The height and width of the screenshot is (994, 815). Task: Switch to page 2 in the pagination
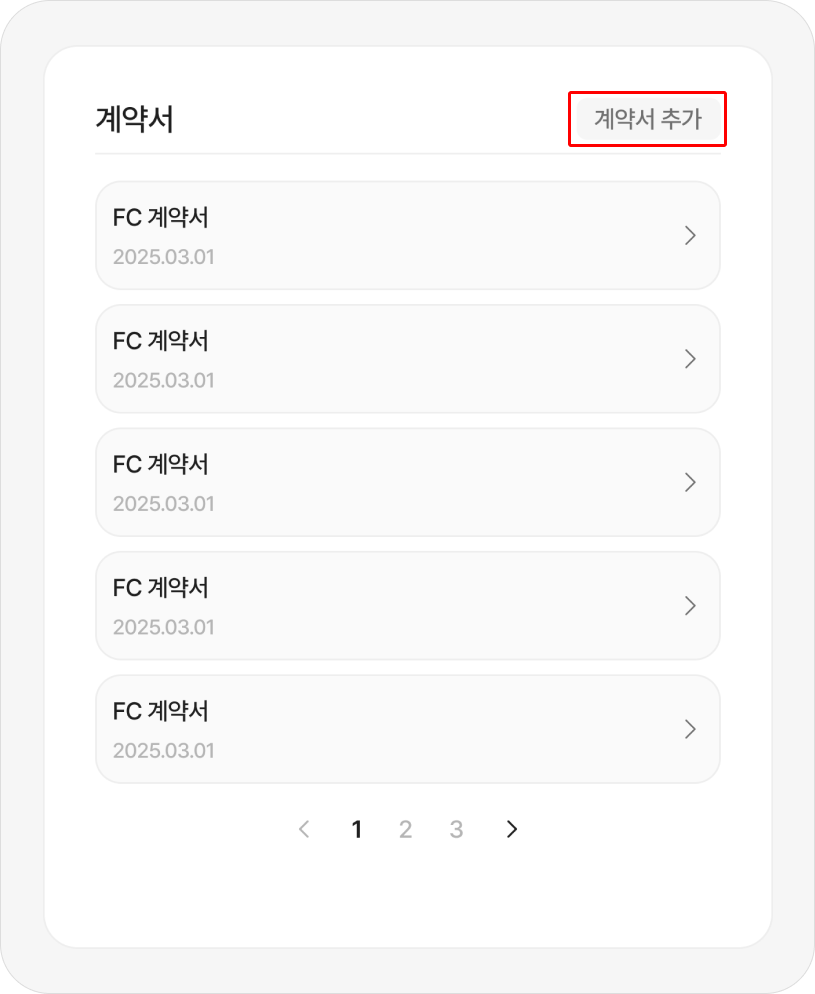pyautogui.click(x=405, y=829)
